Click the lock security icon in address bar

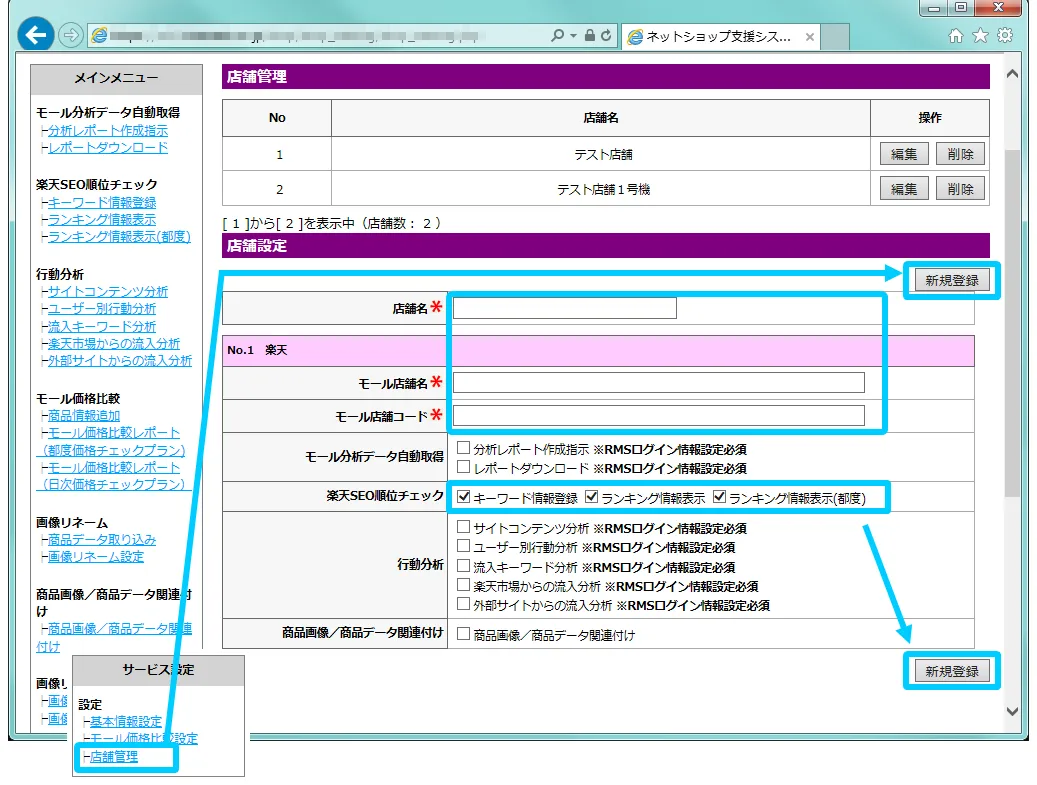click(590, 36)
